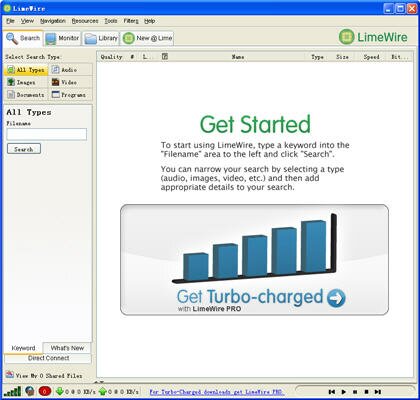Click the blue arrow on Turbo-charged banner
Viewport: 420px width, 400px height.
[x=336, y=298]
